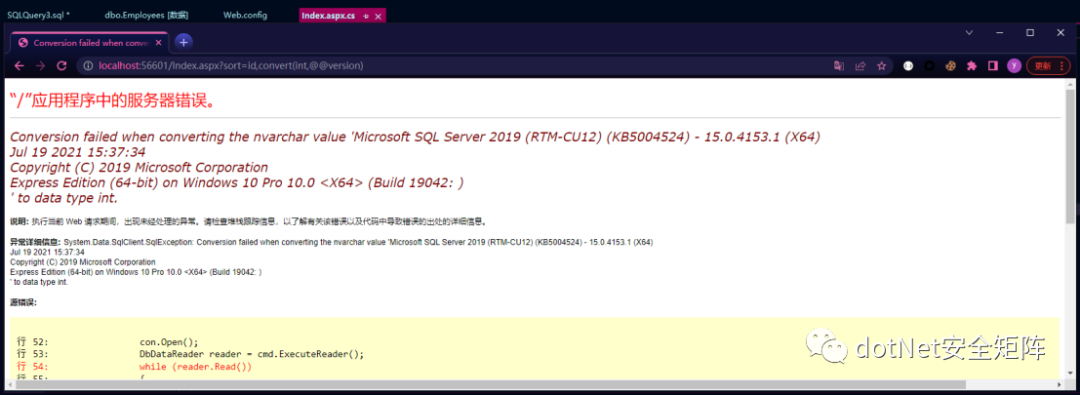Viewport: 1080px width, 395px height.
Task: Close the 'Conversion failed' browser tab
Action: [159, 43]
